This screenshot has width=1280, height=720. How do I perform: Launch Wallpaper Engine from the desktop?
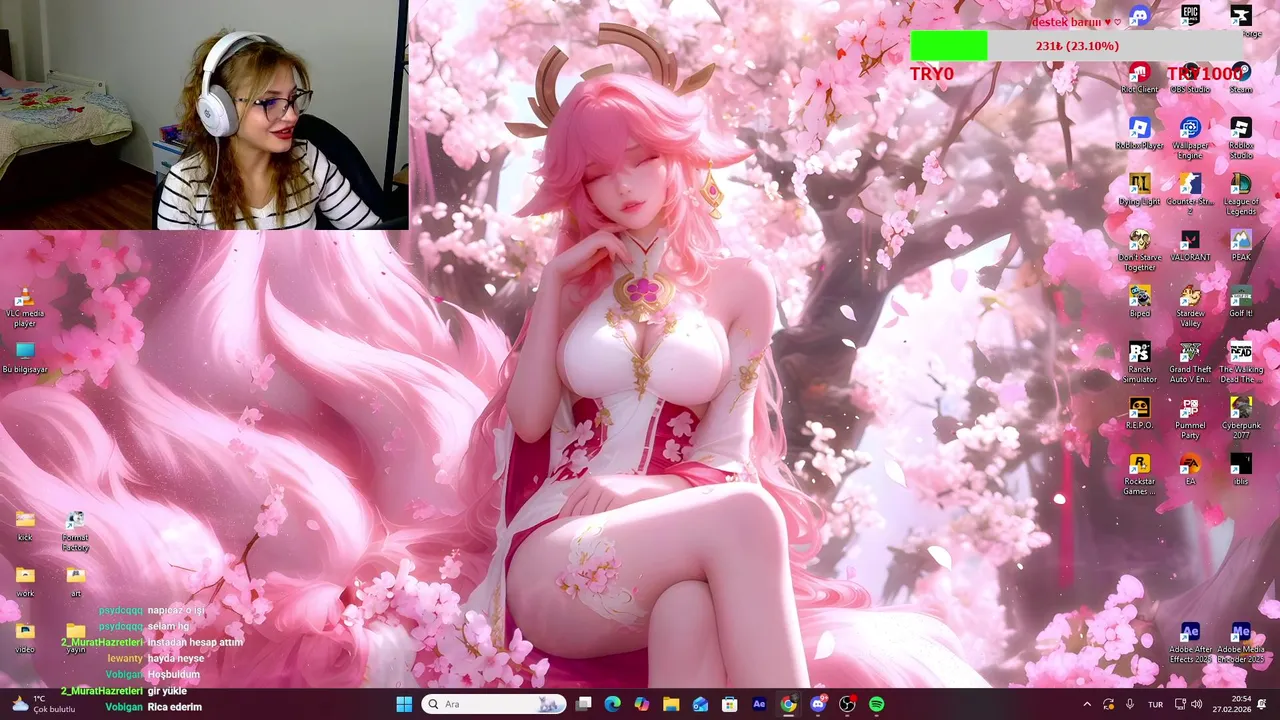[1190, 139]
